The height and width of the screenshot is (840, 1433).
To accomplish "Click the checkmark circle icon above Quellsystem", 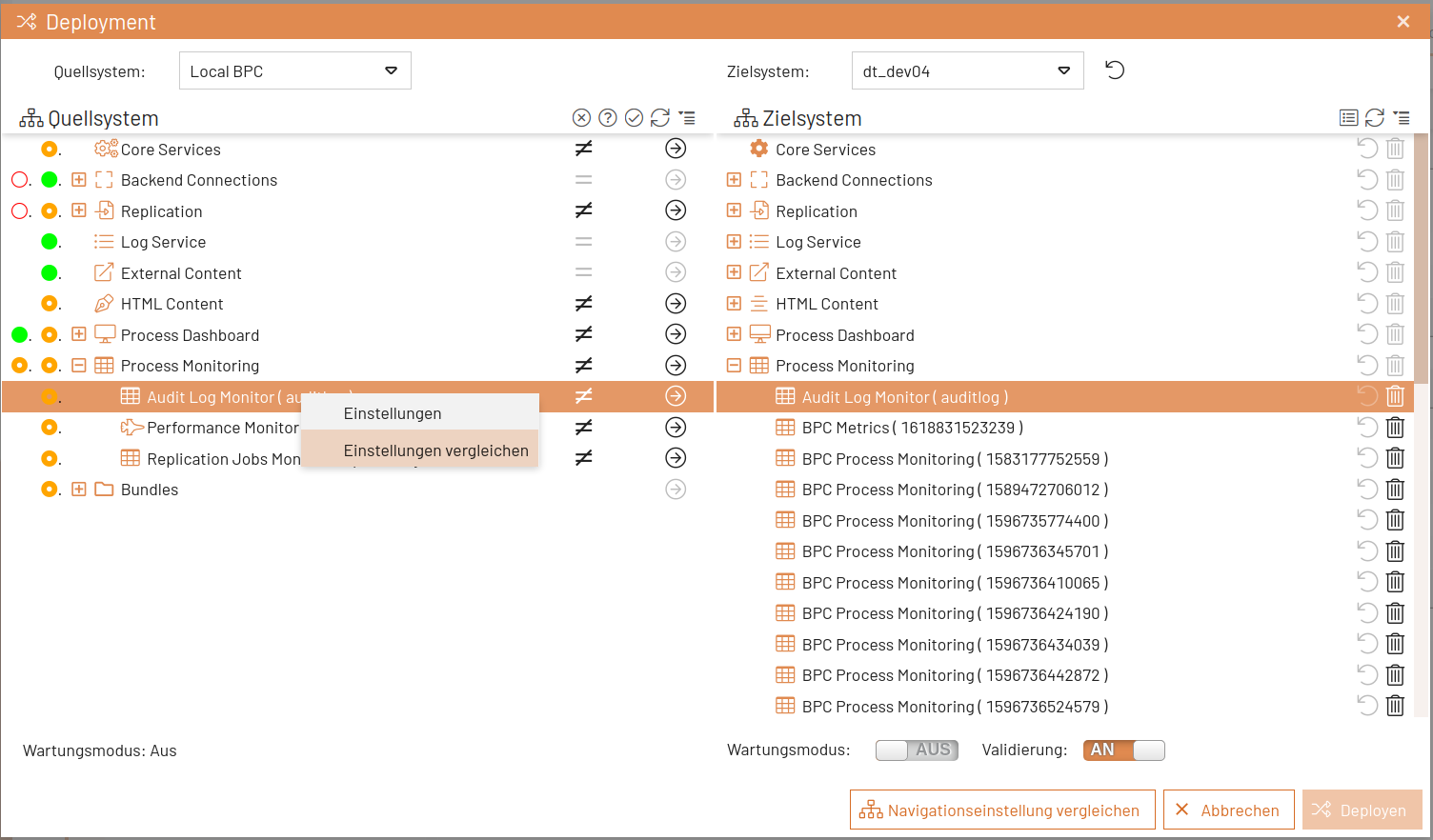I will point(635,117).
